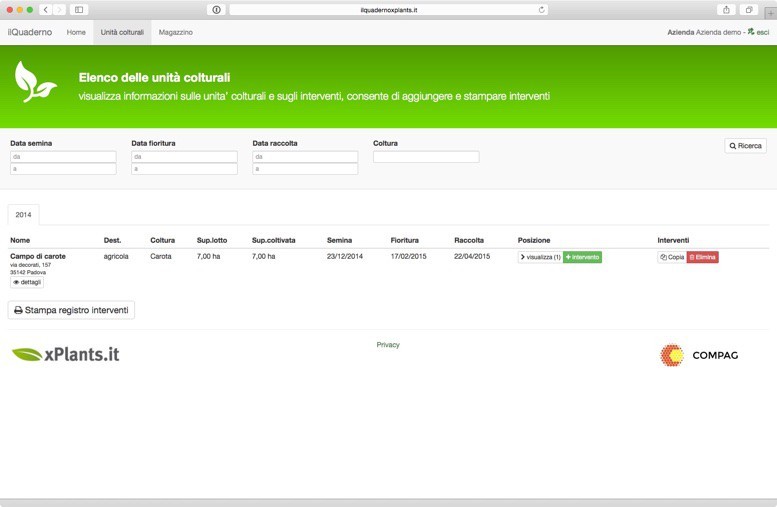Click the COMPAG logo
The height and width of the screenshot is (507, 777).
click(x=699, y=355)
